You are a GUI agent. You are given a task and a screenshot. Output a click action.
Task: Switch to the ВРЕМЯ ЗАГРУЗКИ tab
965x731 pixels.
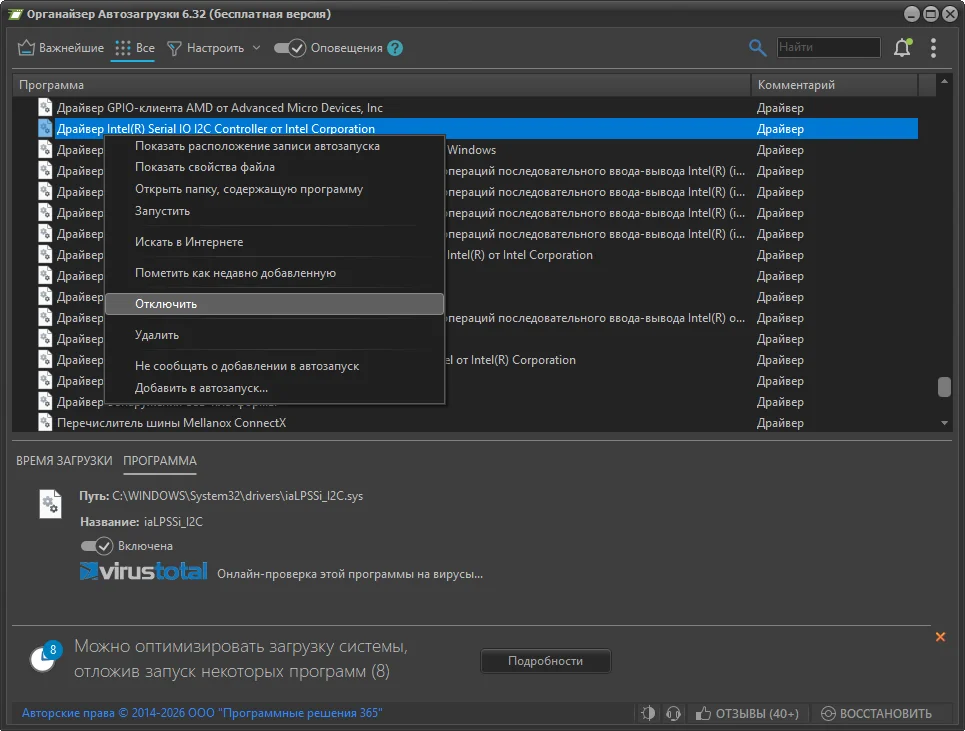point(64,461)
